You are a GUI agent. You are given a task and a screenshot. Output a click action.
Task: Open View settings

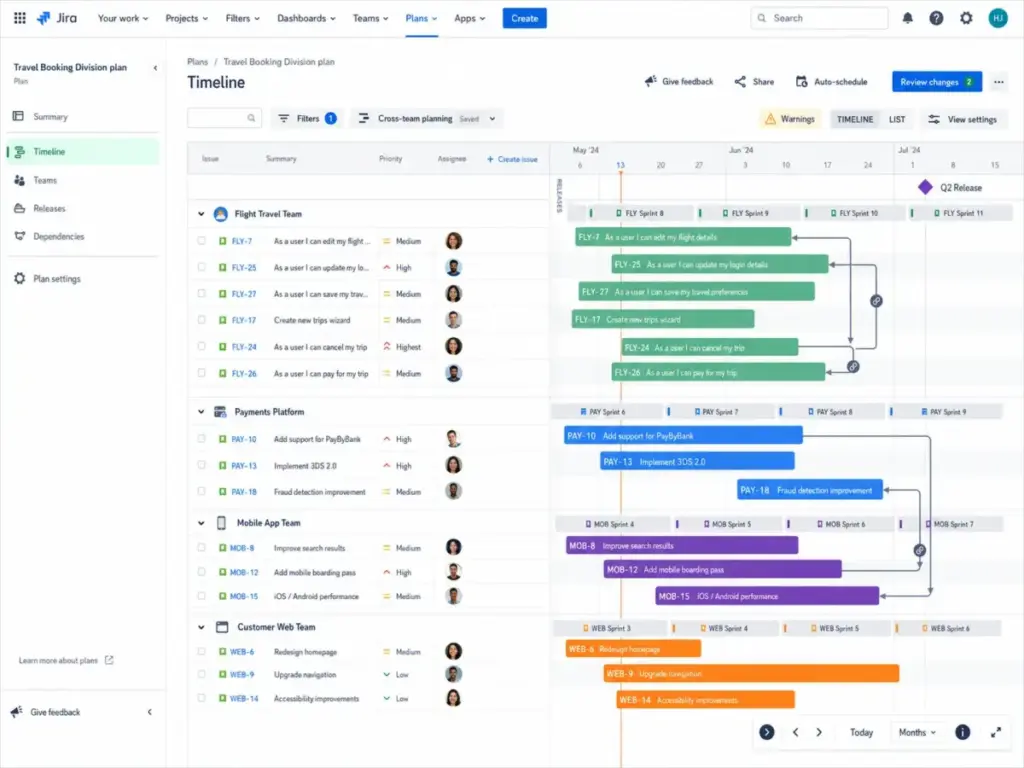tap(963, 119)
